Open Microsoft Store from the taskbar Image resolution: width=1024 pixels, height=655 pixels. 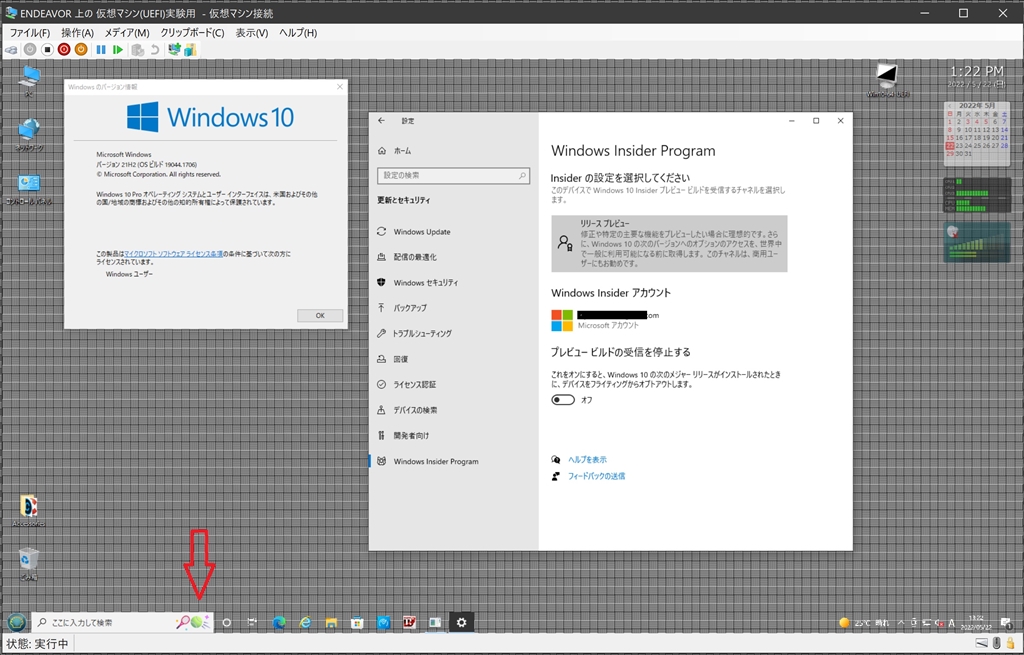(x=357, y=622)
